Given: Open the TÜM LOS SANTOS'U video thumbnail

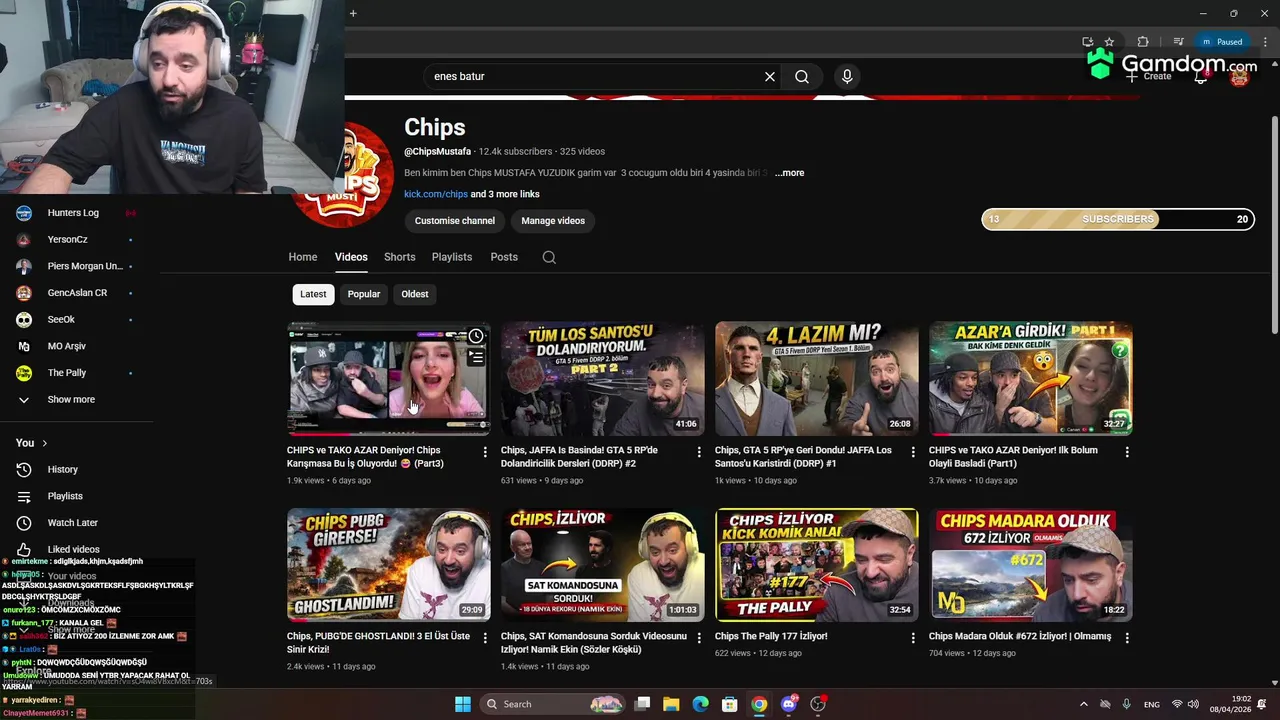Looking at the screenshot, I should [602, 379].
